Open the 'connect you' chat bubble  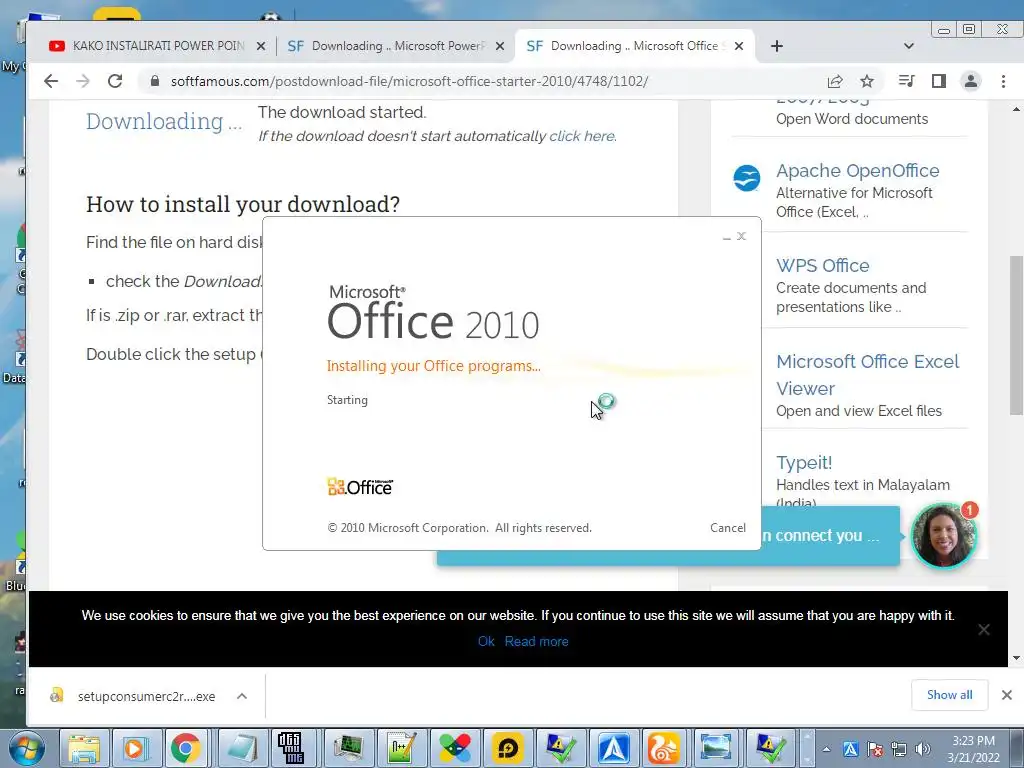coord(829,536)
